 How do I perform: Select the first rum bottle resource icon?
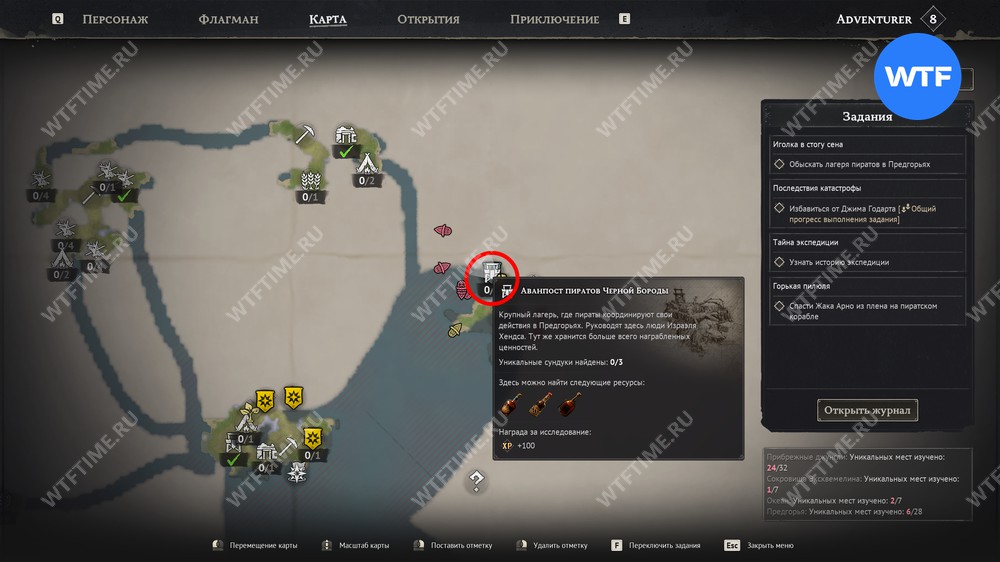(511, 404)
